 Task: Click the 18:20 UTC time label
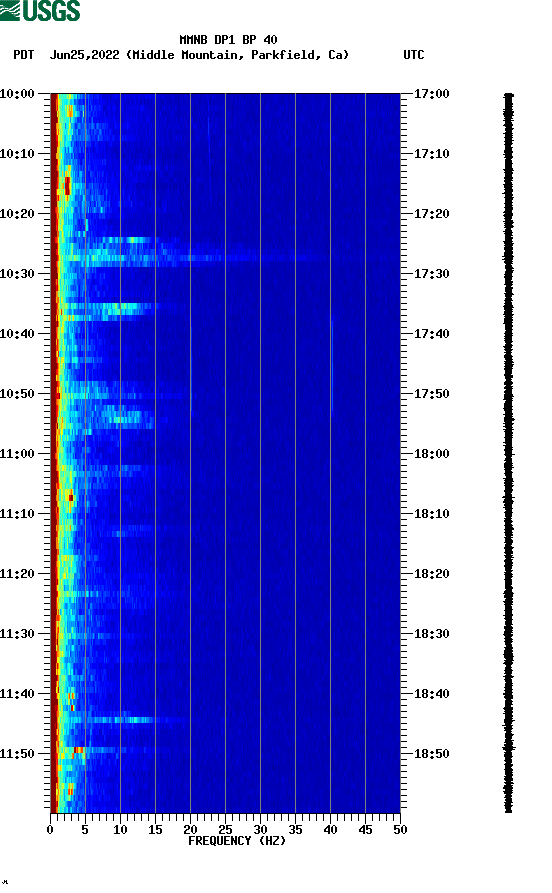(x=431, y=574)
